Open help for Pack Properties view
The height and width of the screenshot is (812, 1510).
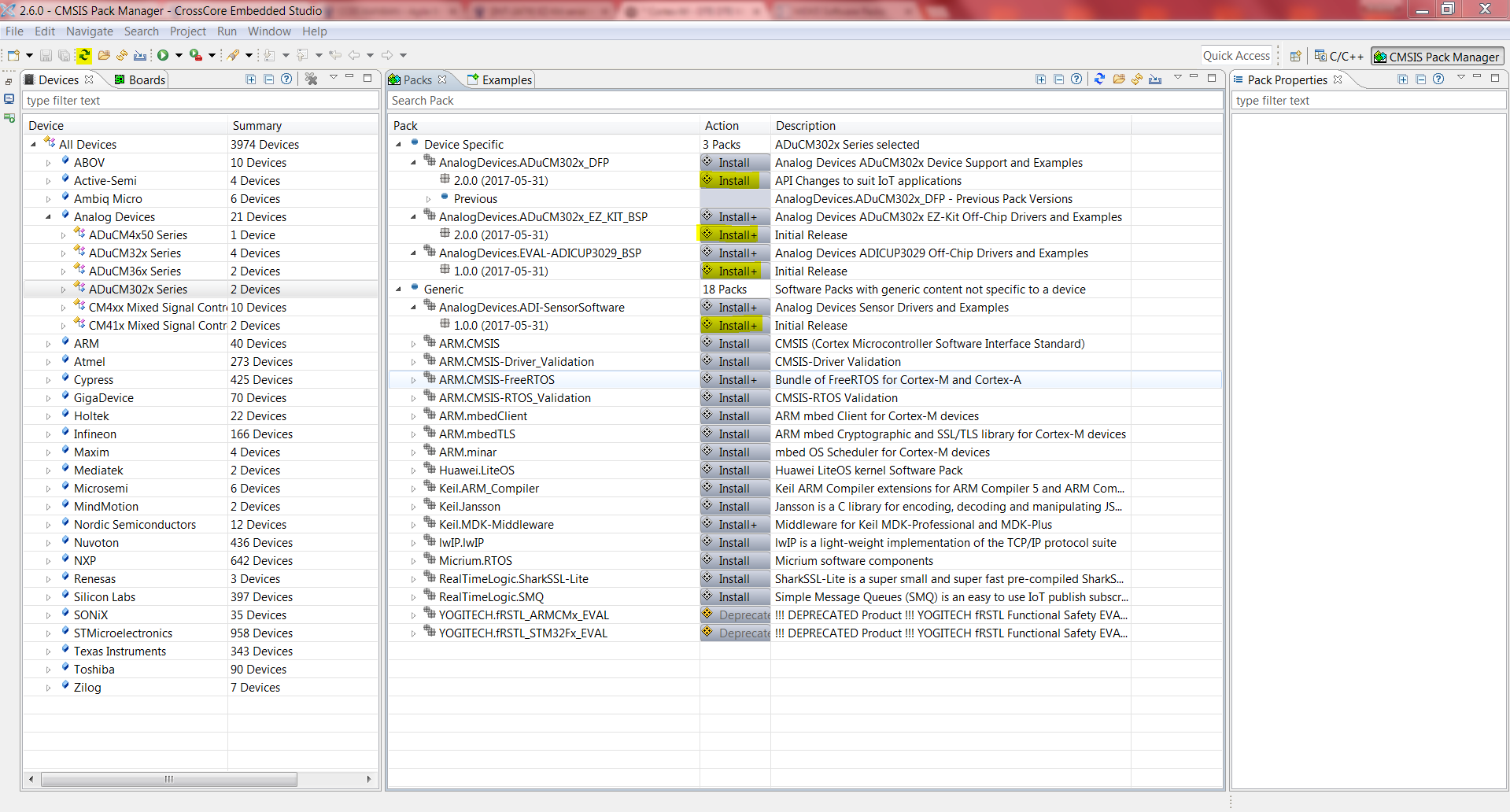coord(1438,79)
